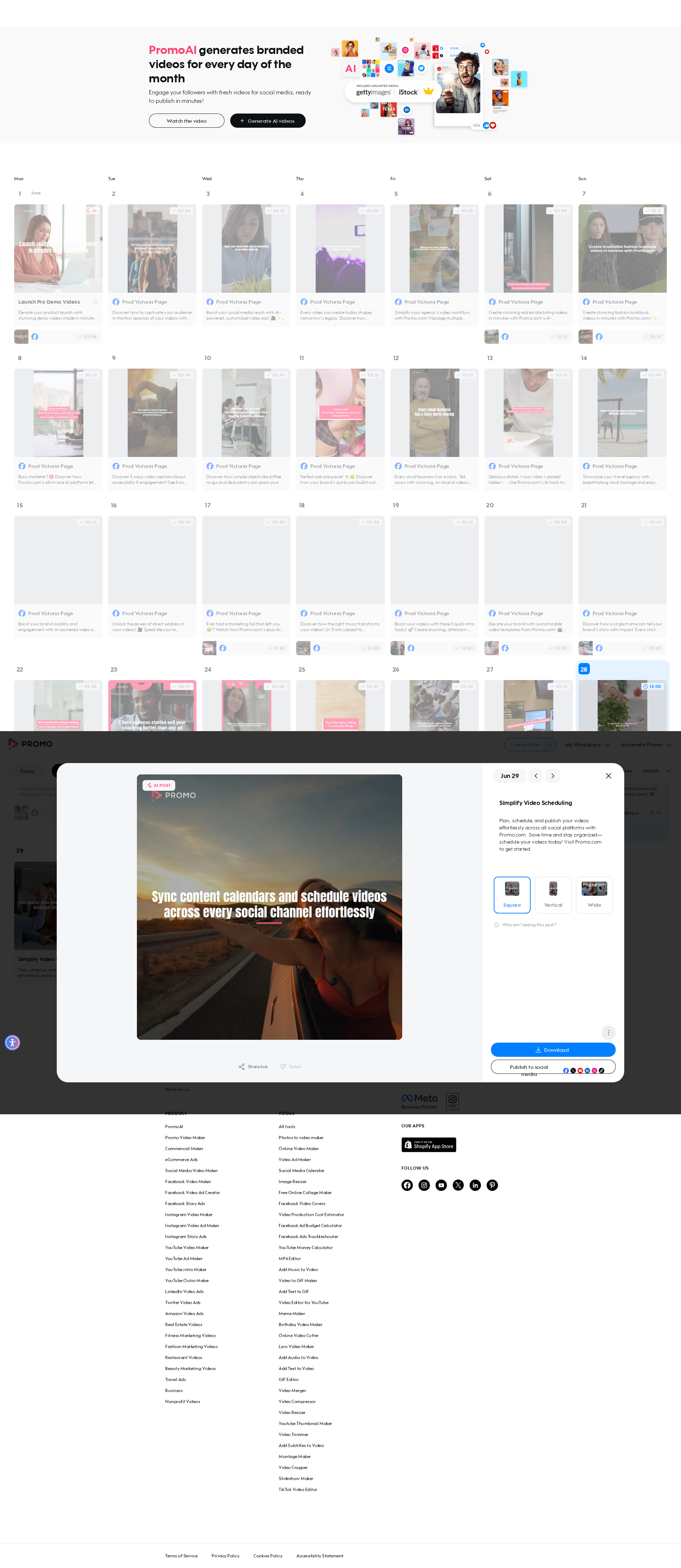Click the Facebook icon on June 17's 11:28 row
The height and width of the screenshot is (1568, 681).
pos(223,648)
